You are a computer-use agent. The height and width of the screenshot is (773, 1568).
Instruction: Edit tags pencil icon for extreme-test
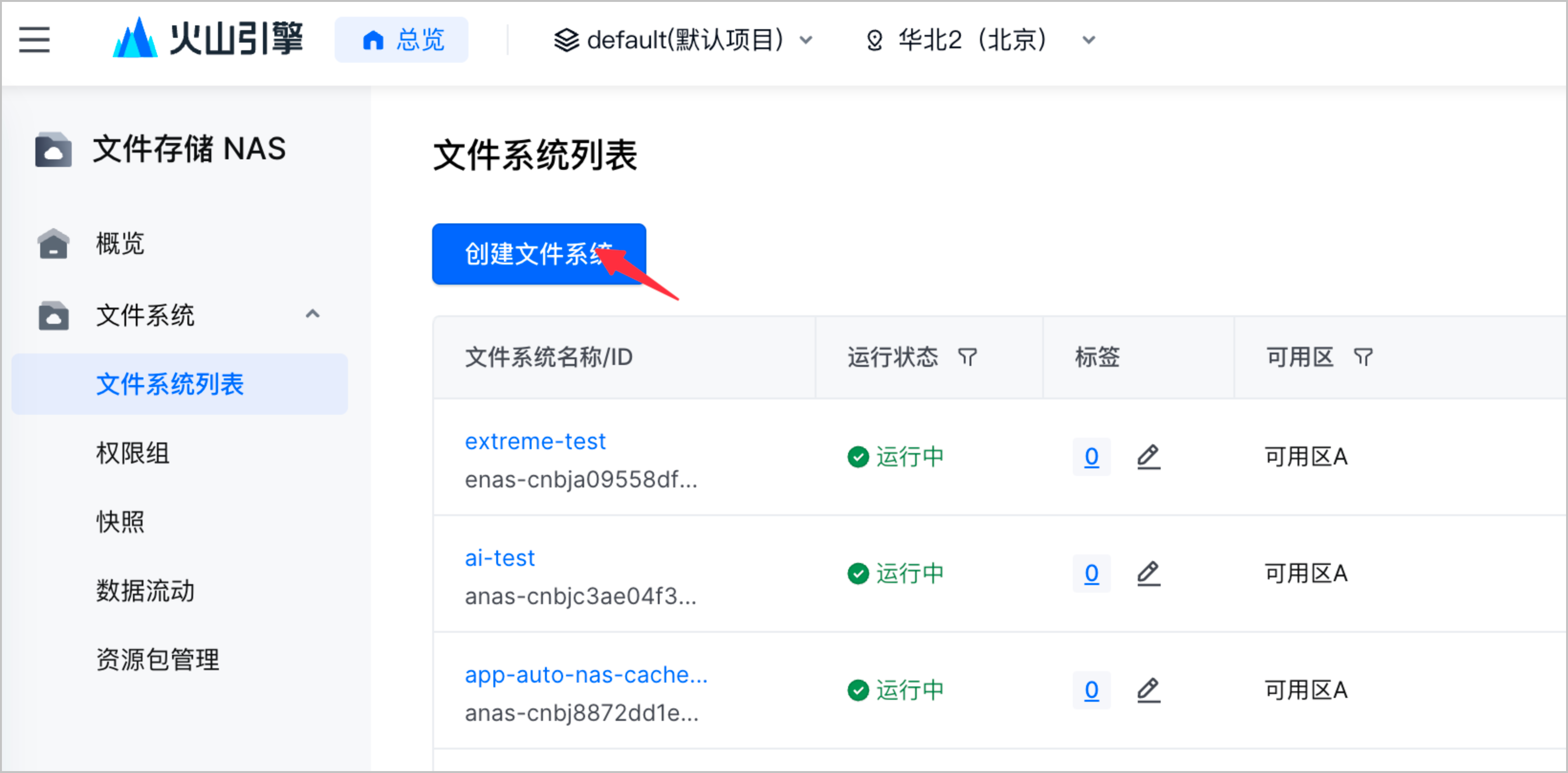point(1148,457)
